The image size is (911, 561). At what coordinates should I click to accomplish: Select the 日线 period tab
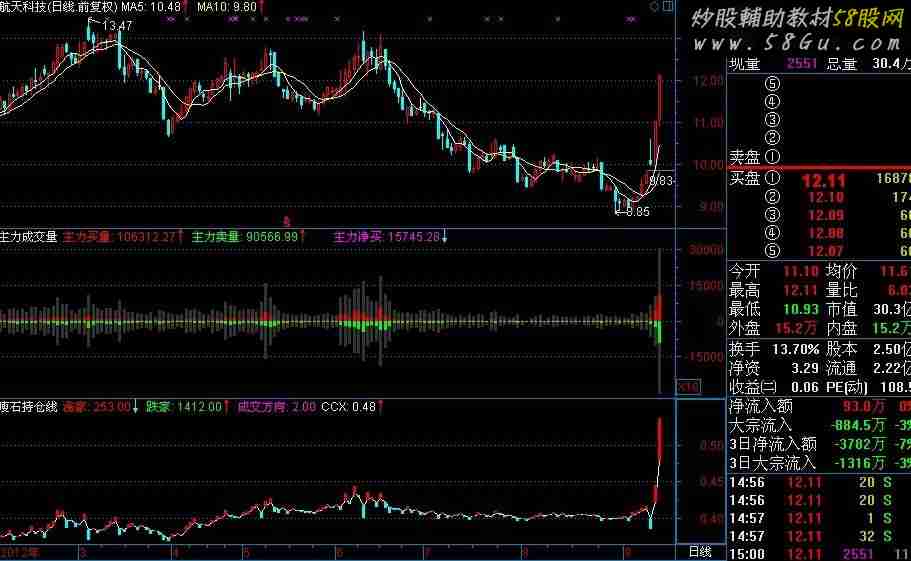[x=701, y=552]
